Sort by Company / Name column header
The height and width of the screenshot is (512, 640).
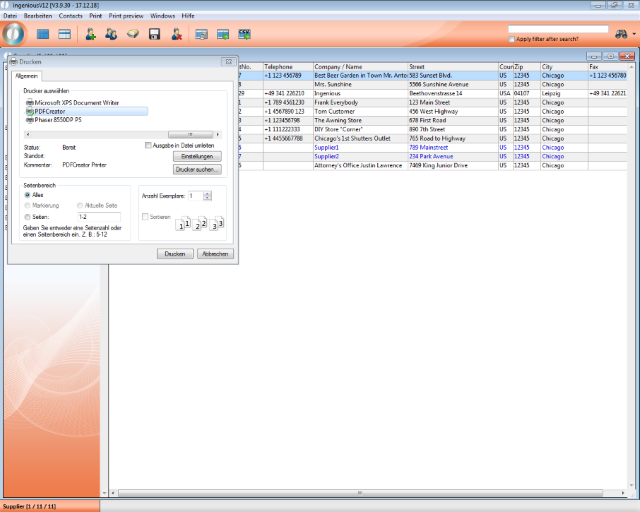(360, 67)
